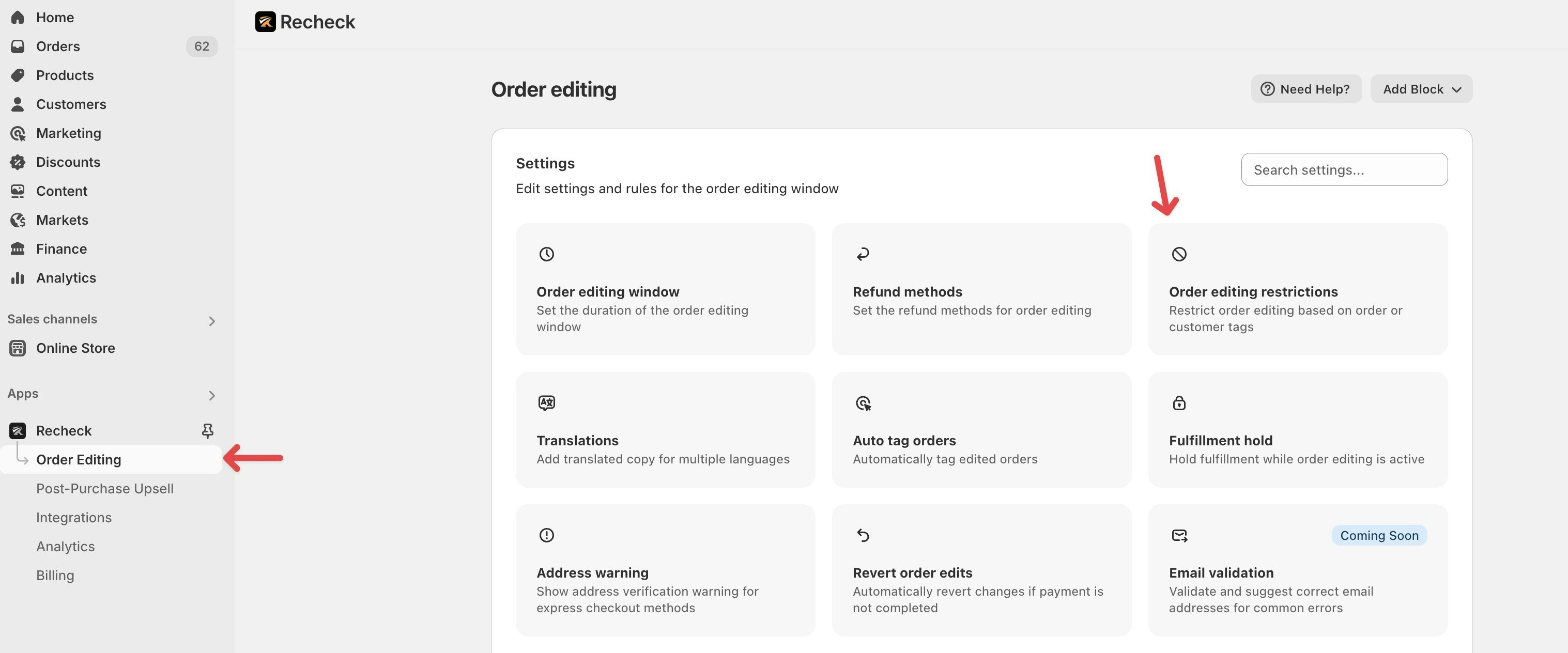The width and height of the screenshot is (1568, 653).
Task: Open the Home icon in sidebar
Action: pos(18,17)
